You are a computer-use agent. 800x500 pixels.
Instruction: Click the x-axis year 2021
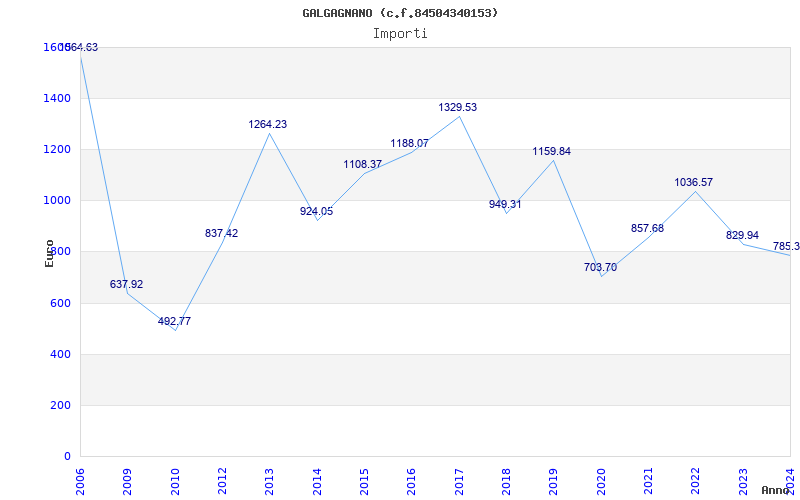click(x=648, y=482)
